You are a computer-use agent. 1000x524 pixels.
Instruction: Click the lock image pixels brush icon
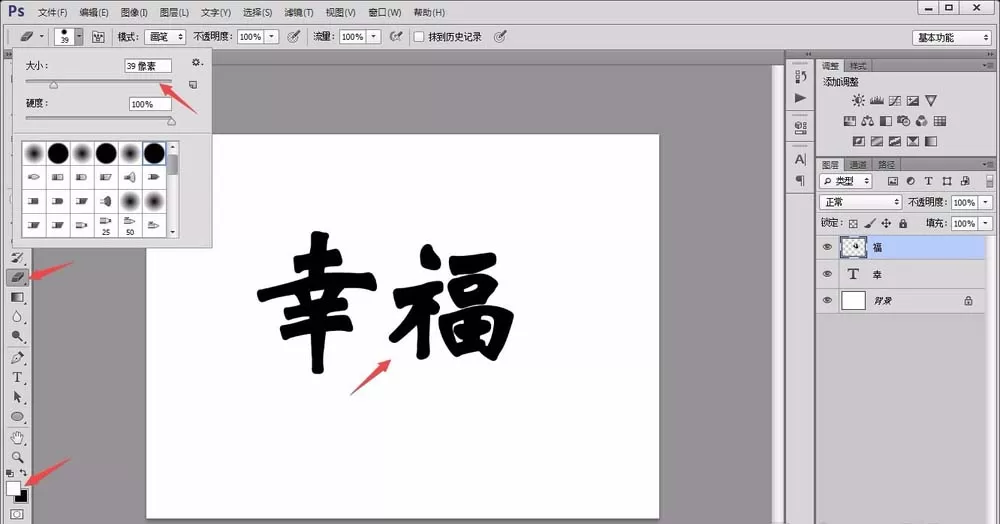click(x=870, y=223)
